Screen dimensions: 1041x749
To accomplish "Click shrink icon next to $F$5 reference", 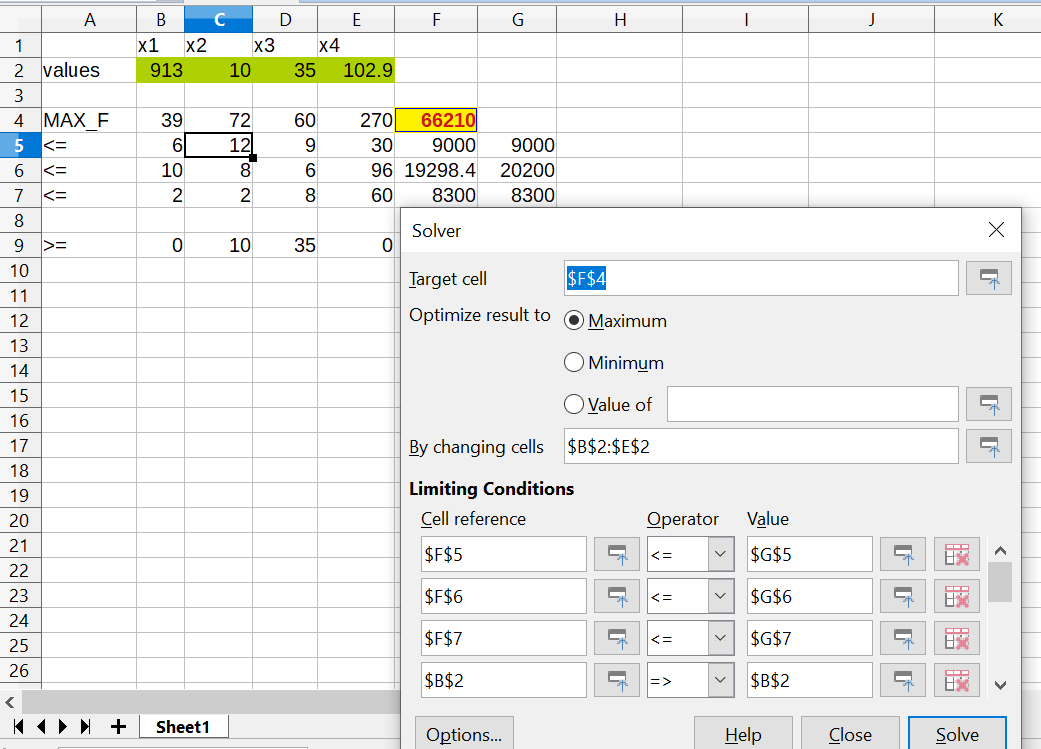I will tap(617, 554).
